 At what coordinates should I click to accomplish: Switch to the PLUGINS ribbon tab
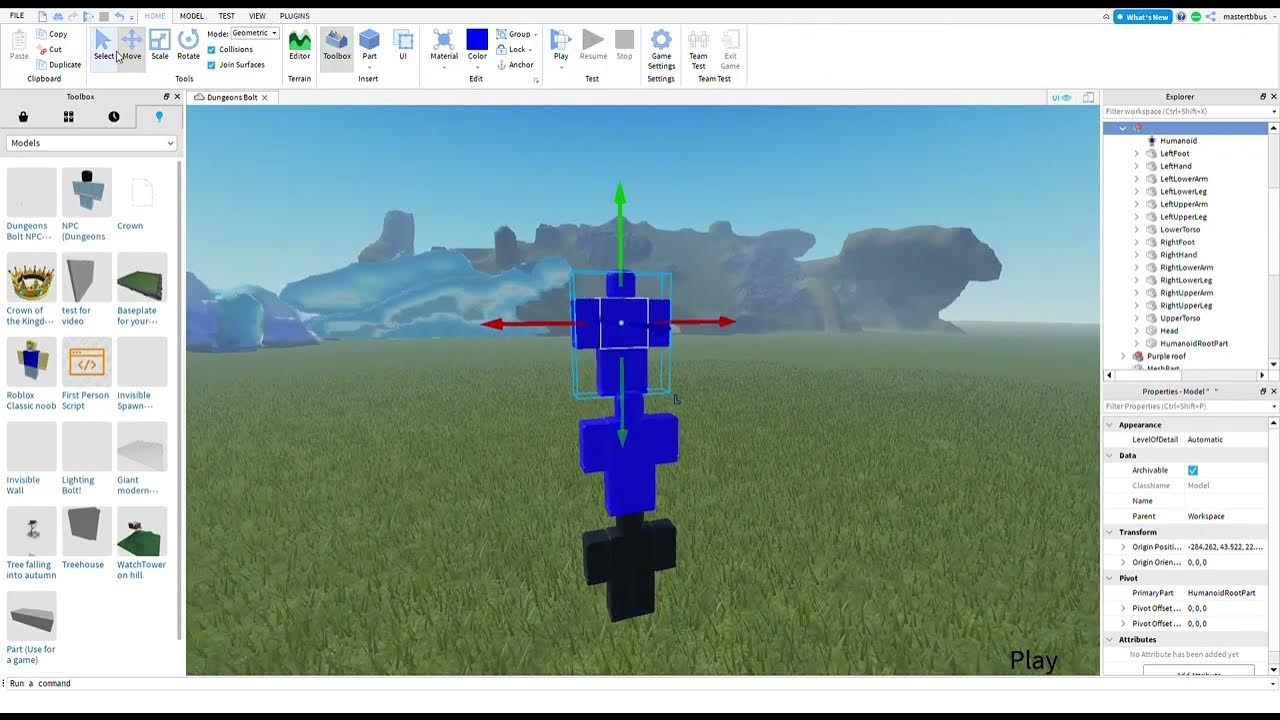294,16
